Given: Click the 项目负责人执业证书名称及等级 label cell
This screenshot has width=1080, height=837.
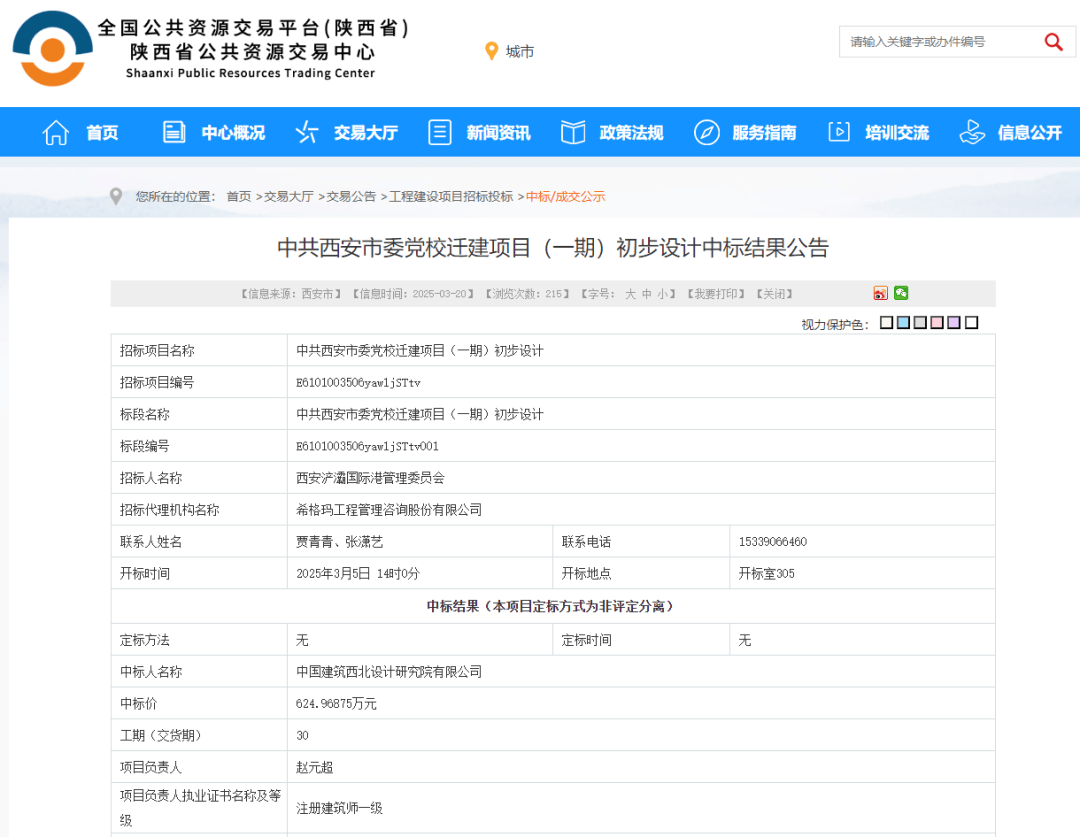Looking at the screenshot, I should click(199, 808).
